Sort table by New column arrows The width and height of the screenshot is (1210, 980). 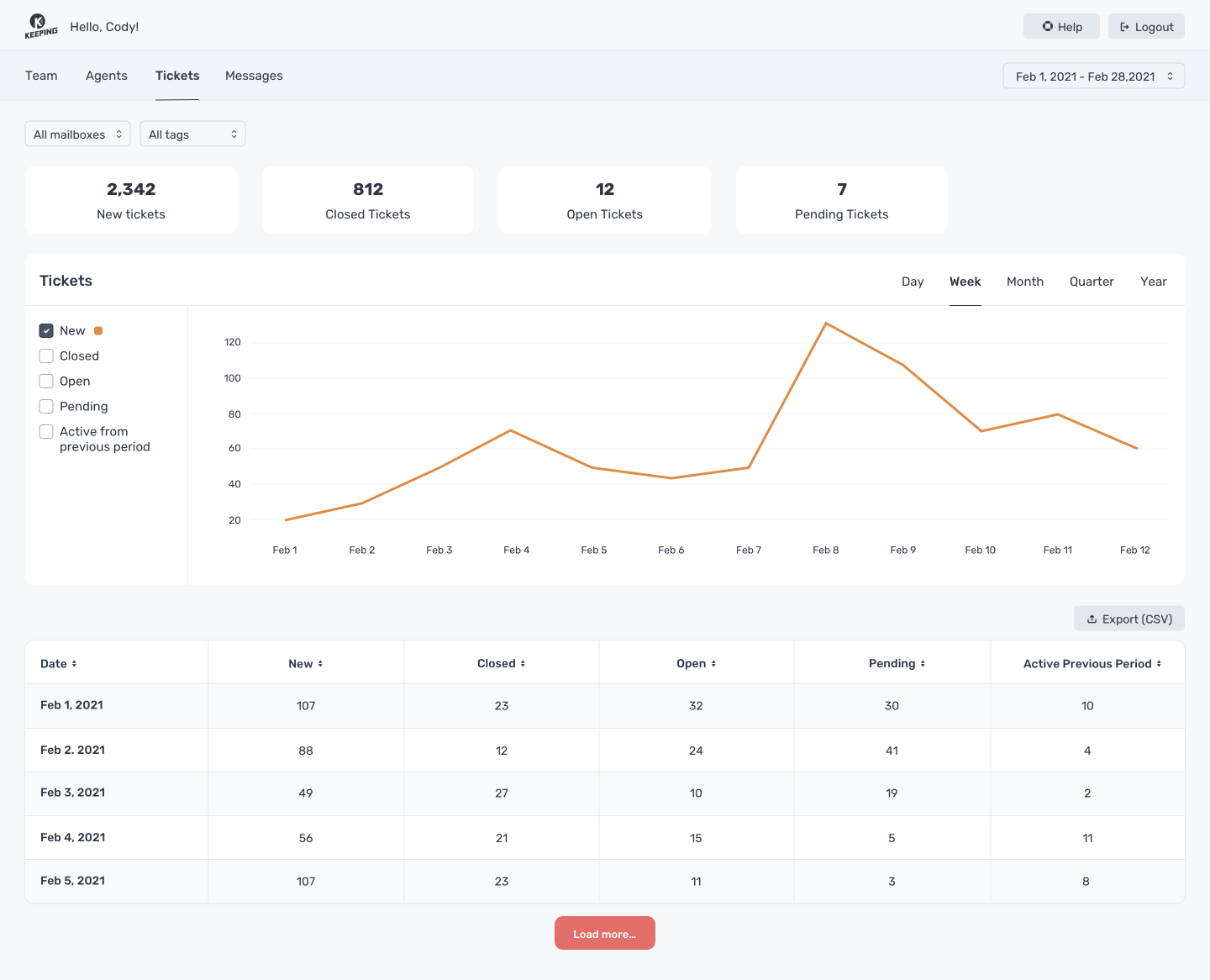pyautogui.click(x=320, y=664)
